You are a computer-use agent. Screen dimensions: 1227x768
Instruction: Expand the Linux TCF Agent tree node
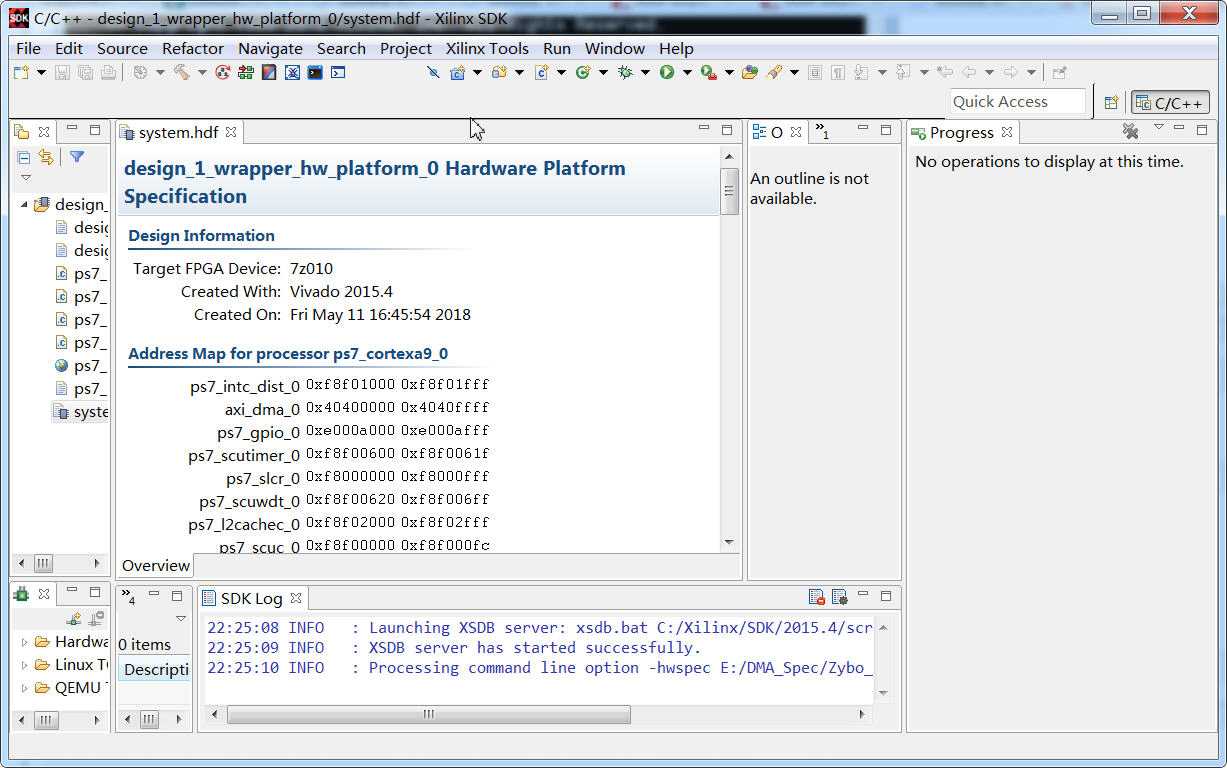pos(25,665)
